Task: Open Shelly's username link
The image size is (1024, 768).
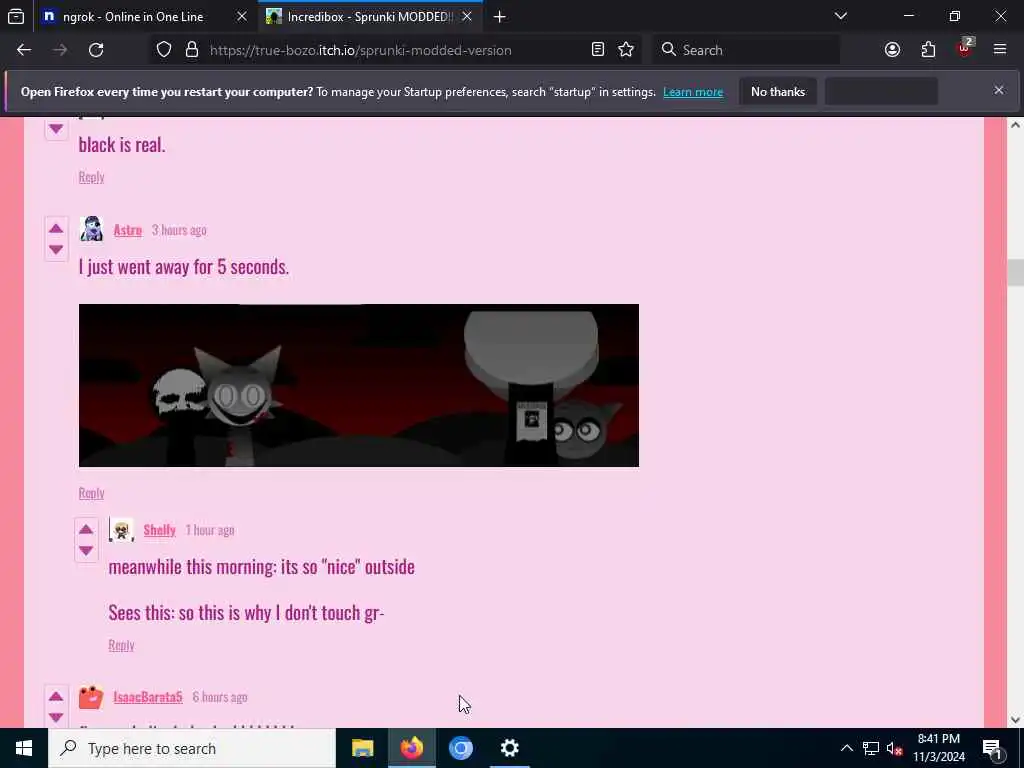Action: coord(159,530)
